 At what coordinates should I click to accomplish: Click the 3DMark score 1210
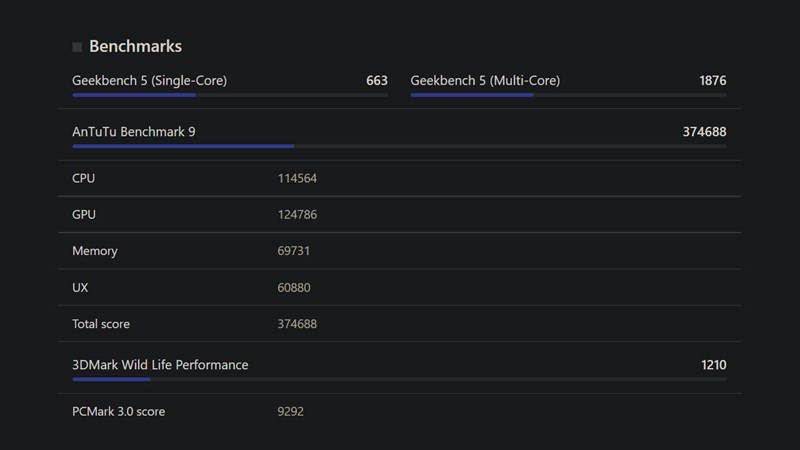tap(714, 365)
